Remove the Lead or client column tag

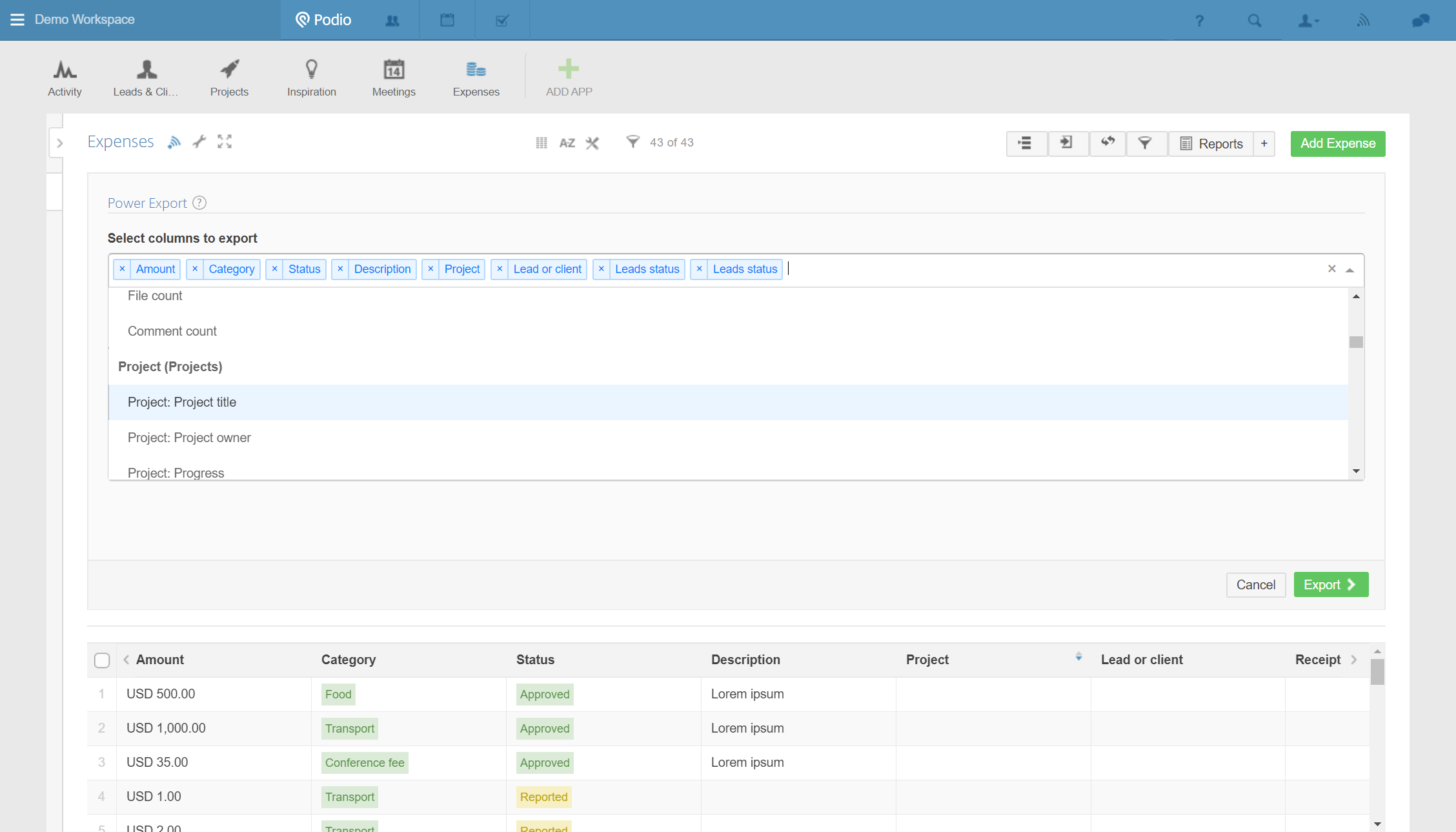click(500, 269)
